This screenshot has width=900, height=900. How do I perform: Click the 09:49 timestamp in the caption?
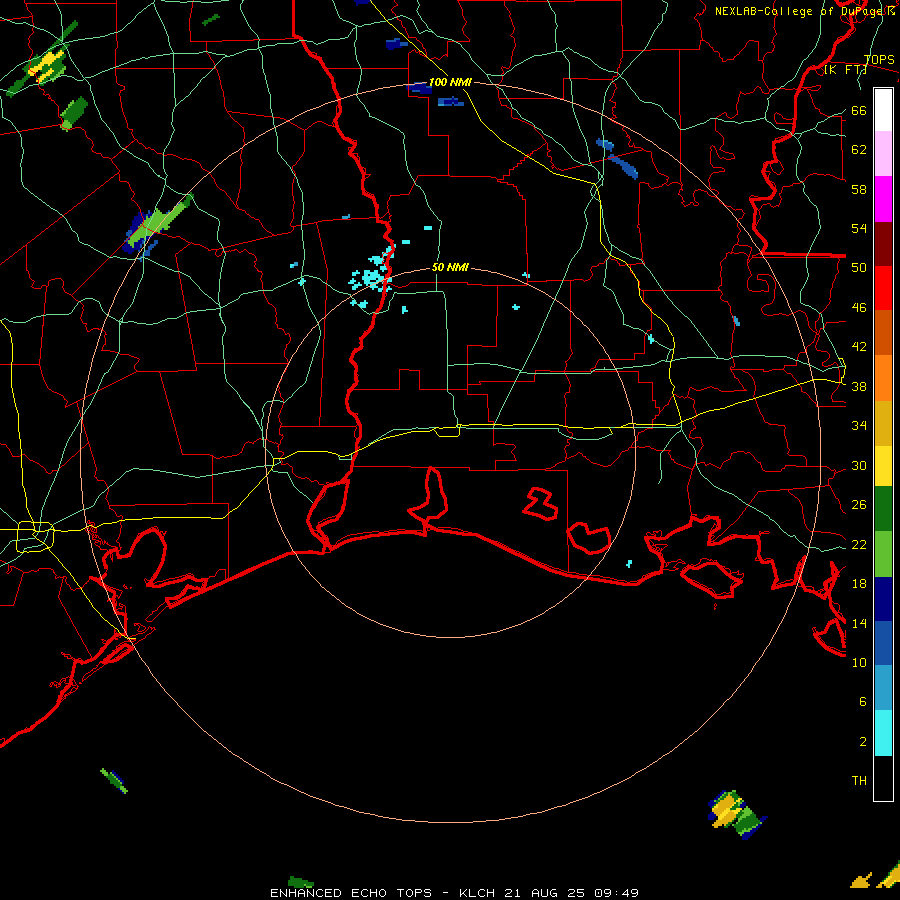pos(616,893)
